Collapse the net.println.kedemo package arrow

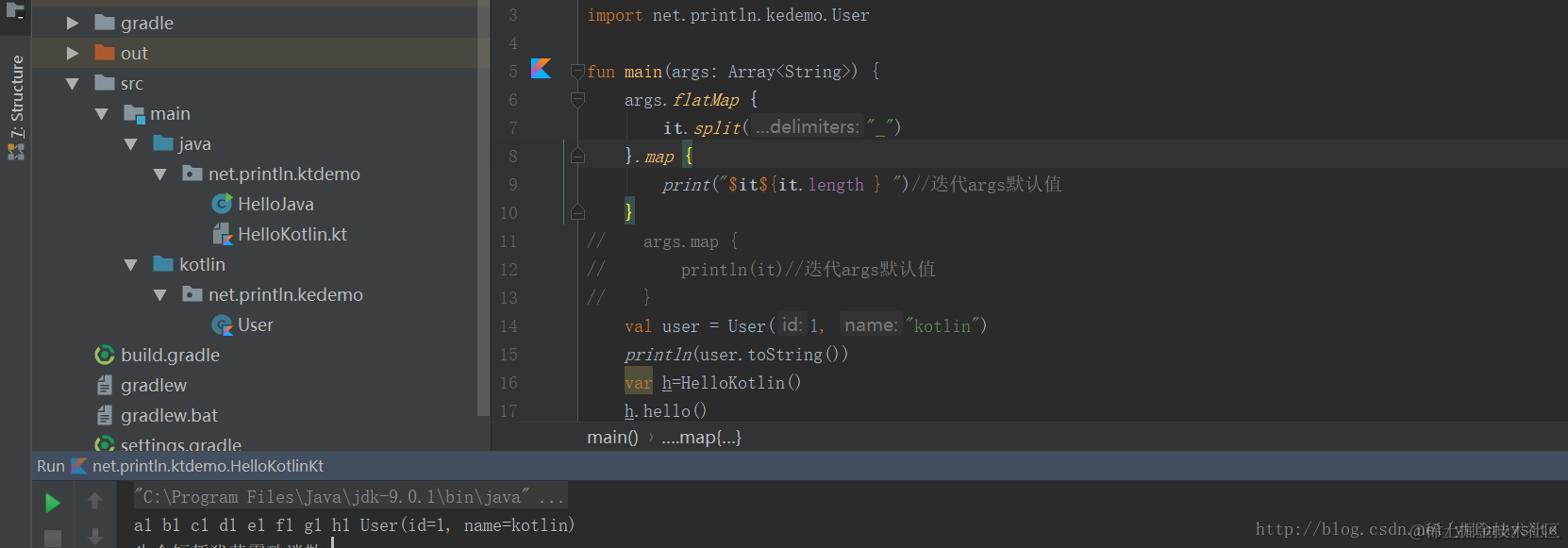coord(160,294)
